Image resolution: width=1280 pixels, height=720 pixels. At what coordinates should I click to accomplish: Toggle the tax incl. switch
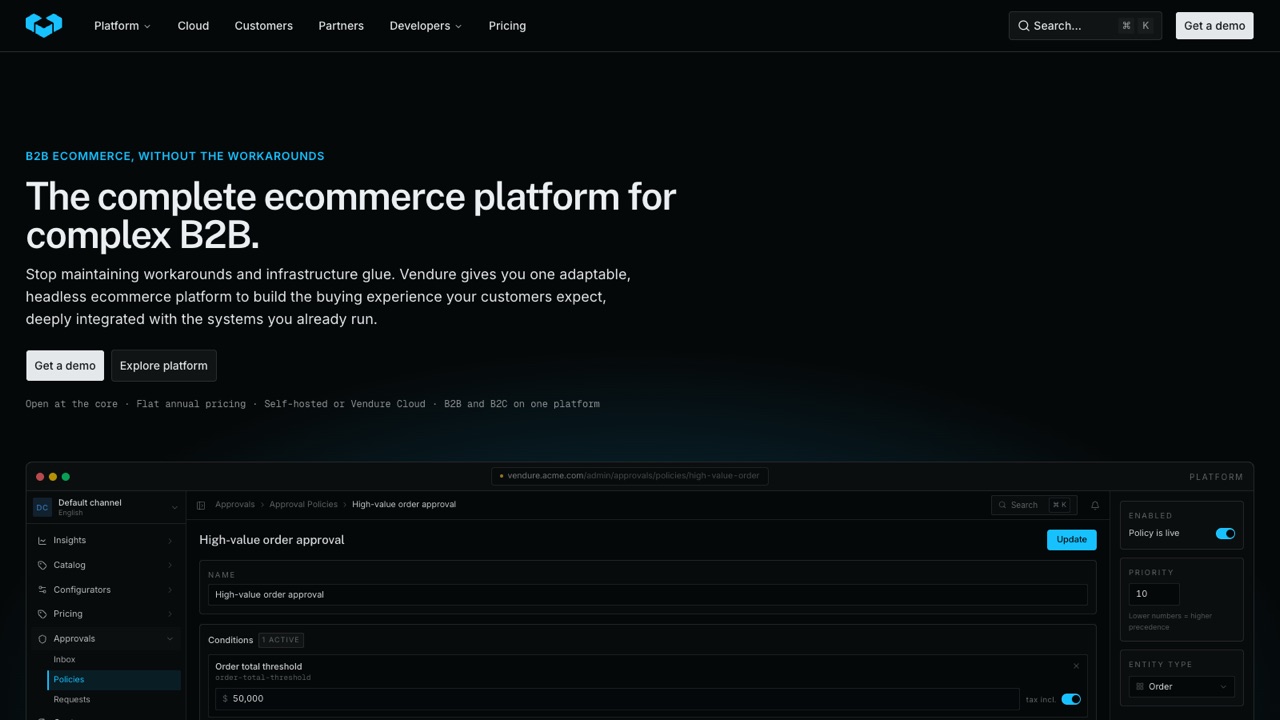[1071, 699]
